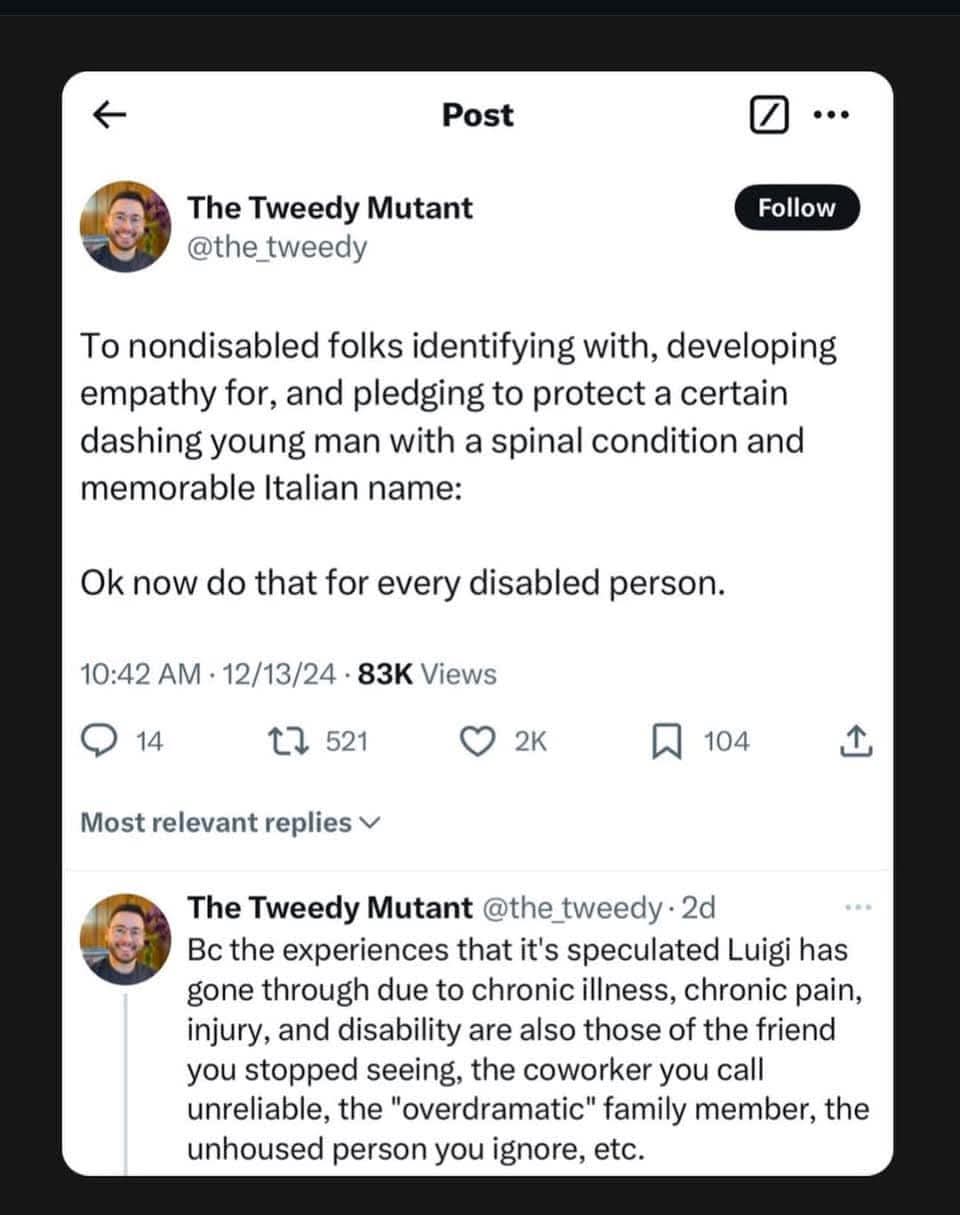Viewport: 960px width, 1215px height.
Task: Click The Tweedy Mutant name on main post
Action: coord(330,207)
